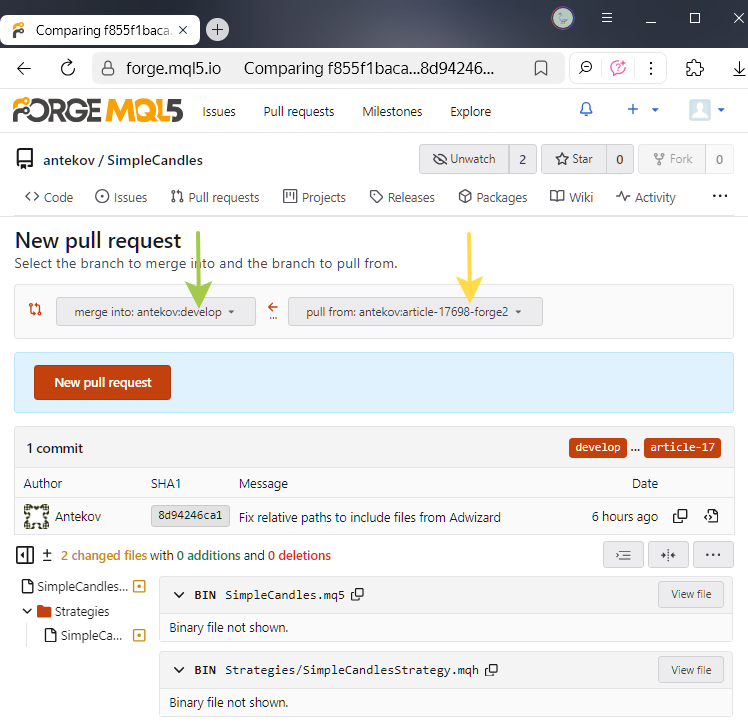Open the browser search icon
Screen dimensions: 748x726
[585, 68]
